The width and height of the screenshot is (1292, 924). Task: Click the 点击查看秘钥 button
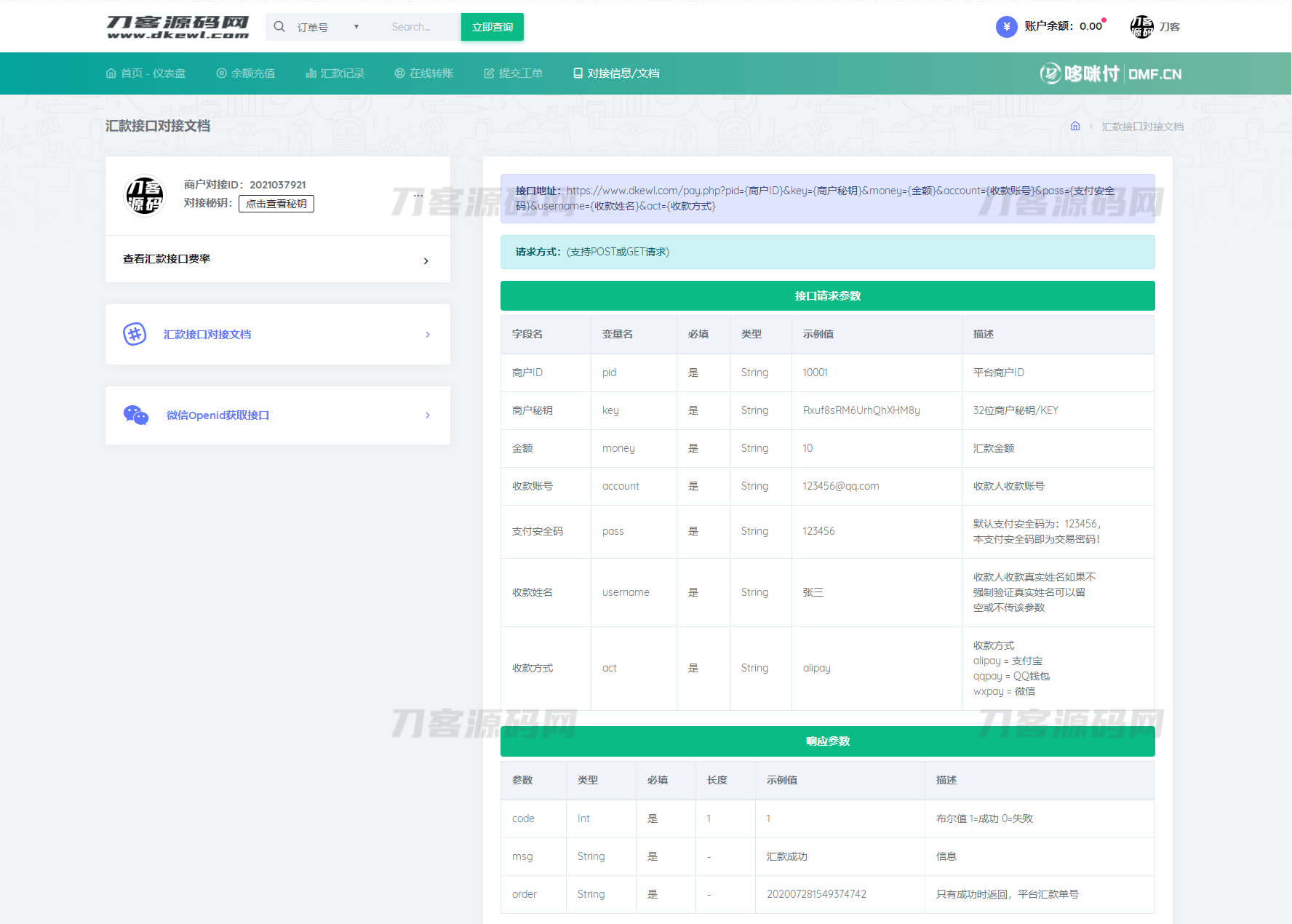(x=276, y=204)
